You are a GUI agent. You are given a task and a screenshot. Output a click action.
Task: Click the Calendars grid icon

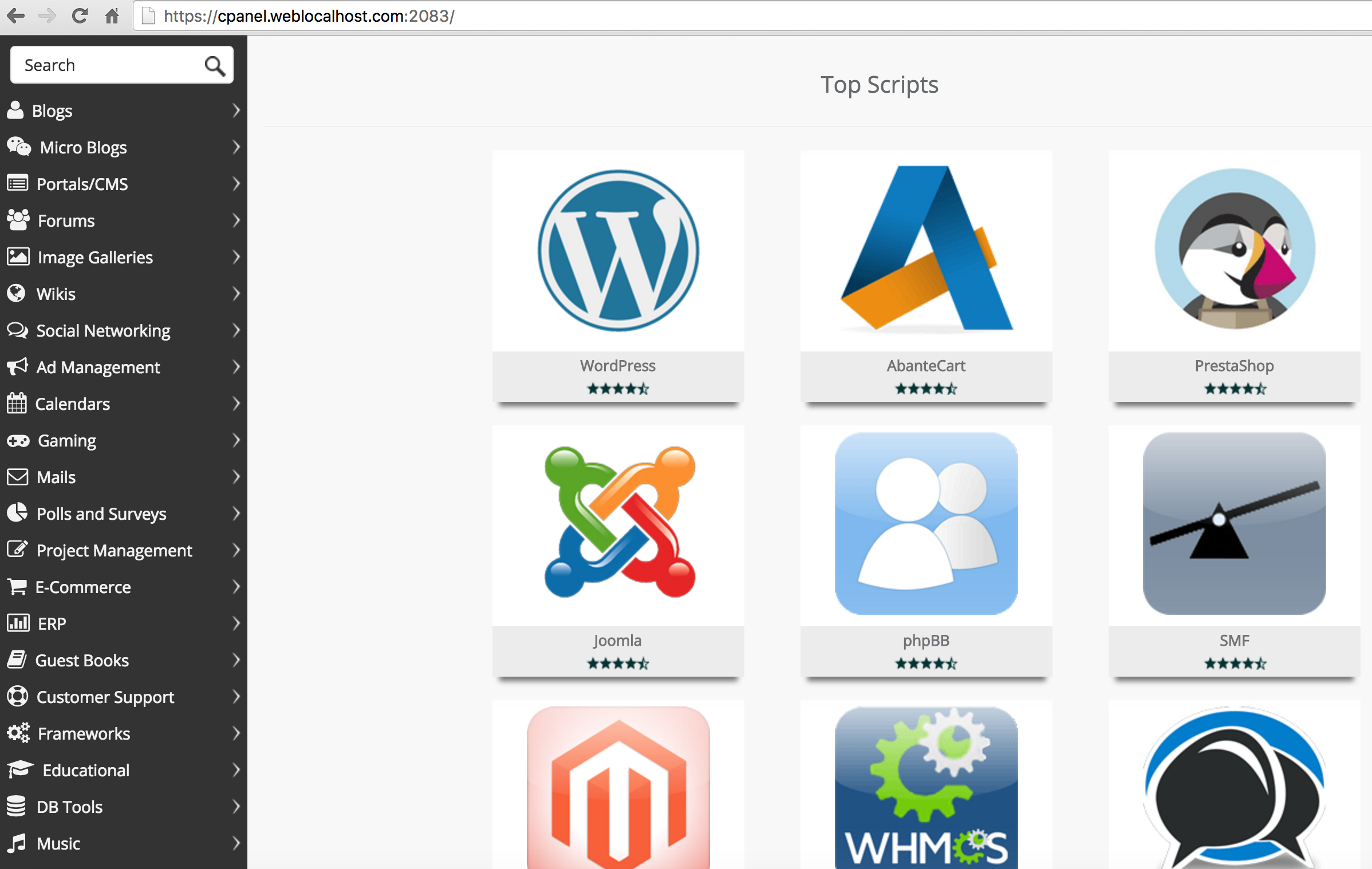click(17, 403)
